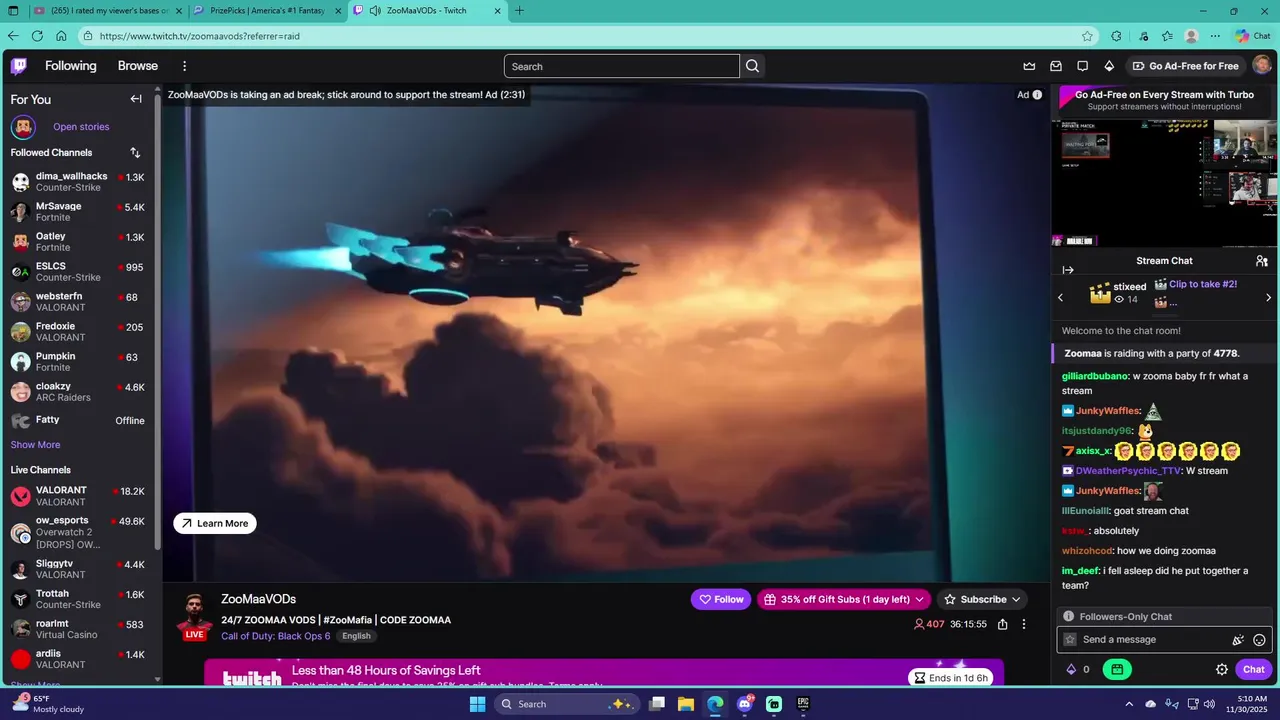Open Following page
Screen dimensions: 1280x720
pos(71,66)
